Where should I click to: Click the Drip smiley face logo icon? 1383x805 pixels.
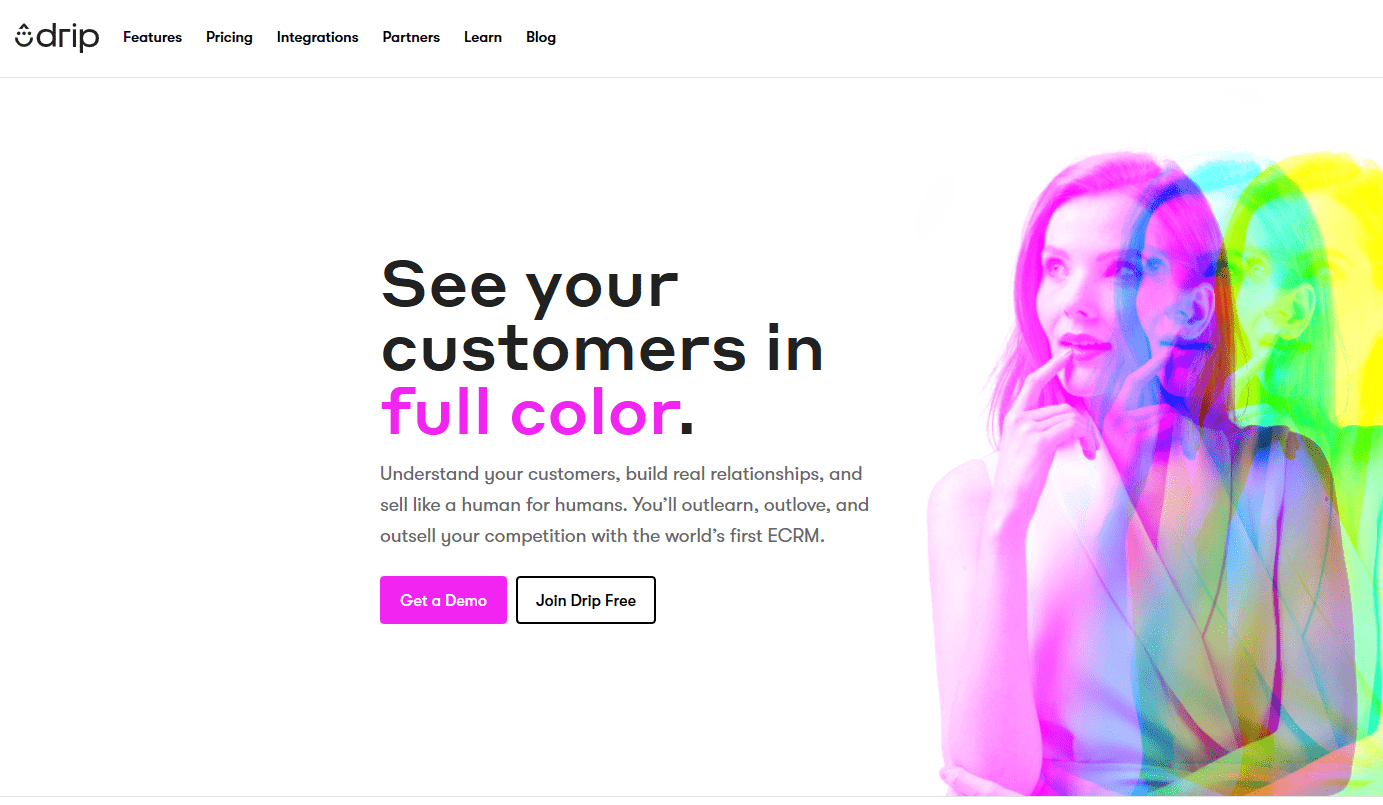click(x=24, y=37)
